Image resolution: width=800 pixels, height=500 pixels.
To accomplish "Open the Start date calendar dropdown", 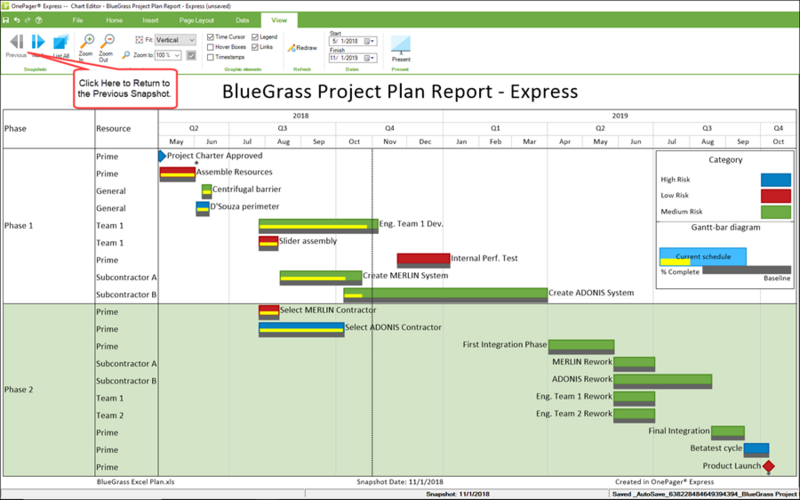I will pyautogui.click(x=369, y=41).
